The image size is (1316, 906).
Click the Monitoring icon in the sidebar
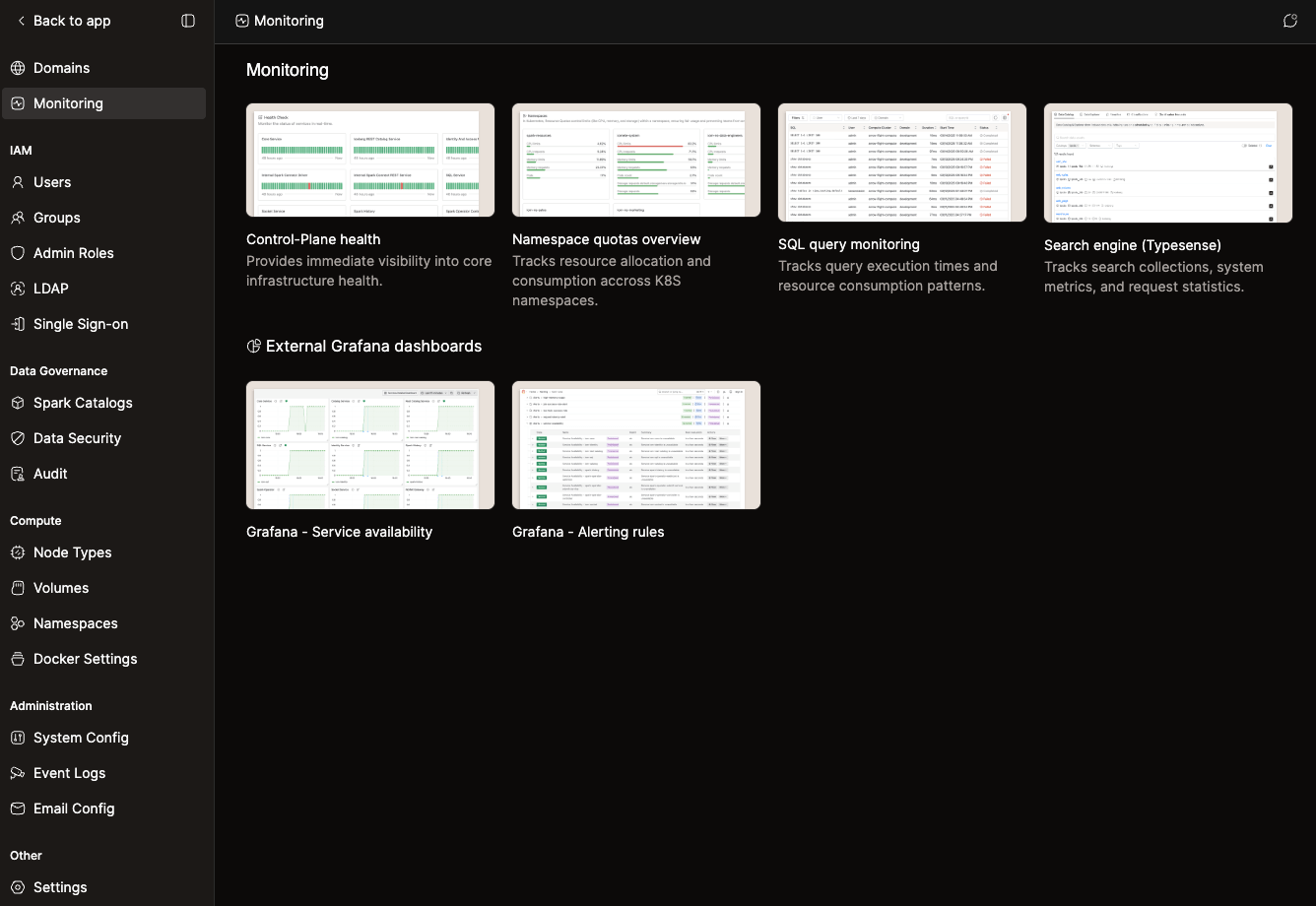tap(18, 103)
